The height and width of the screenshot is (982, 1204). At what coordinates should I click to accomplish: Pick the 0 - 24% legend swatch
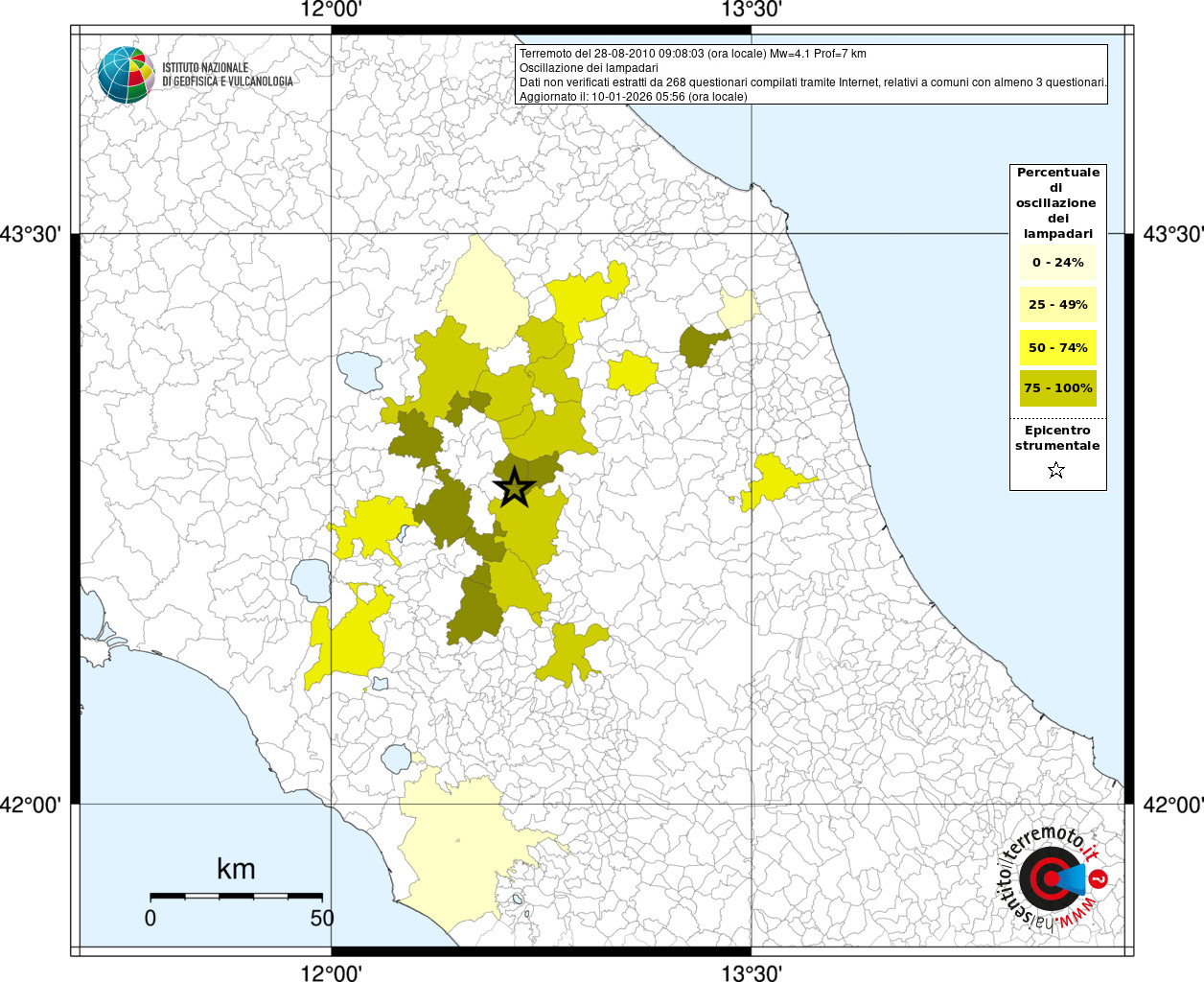click(x=1057, y=262)
